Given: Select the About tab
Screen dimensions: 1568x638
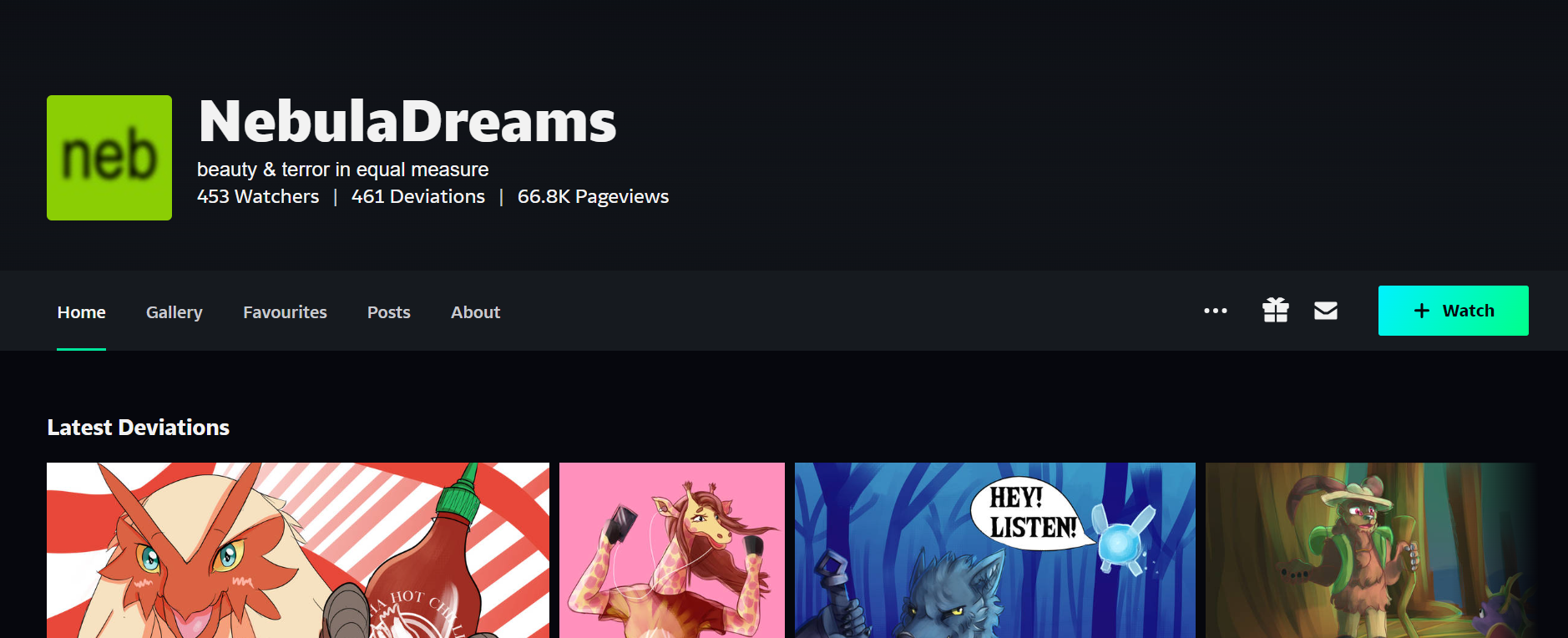Looking at the screenshot, I should (475, 312).
